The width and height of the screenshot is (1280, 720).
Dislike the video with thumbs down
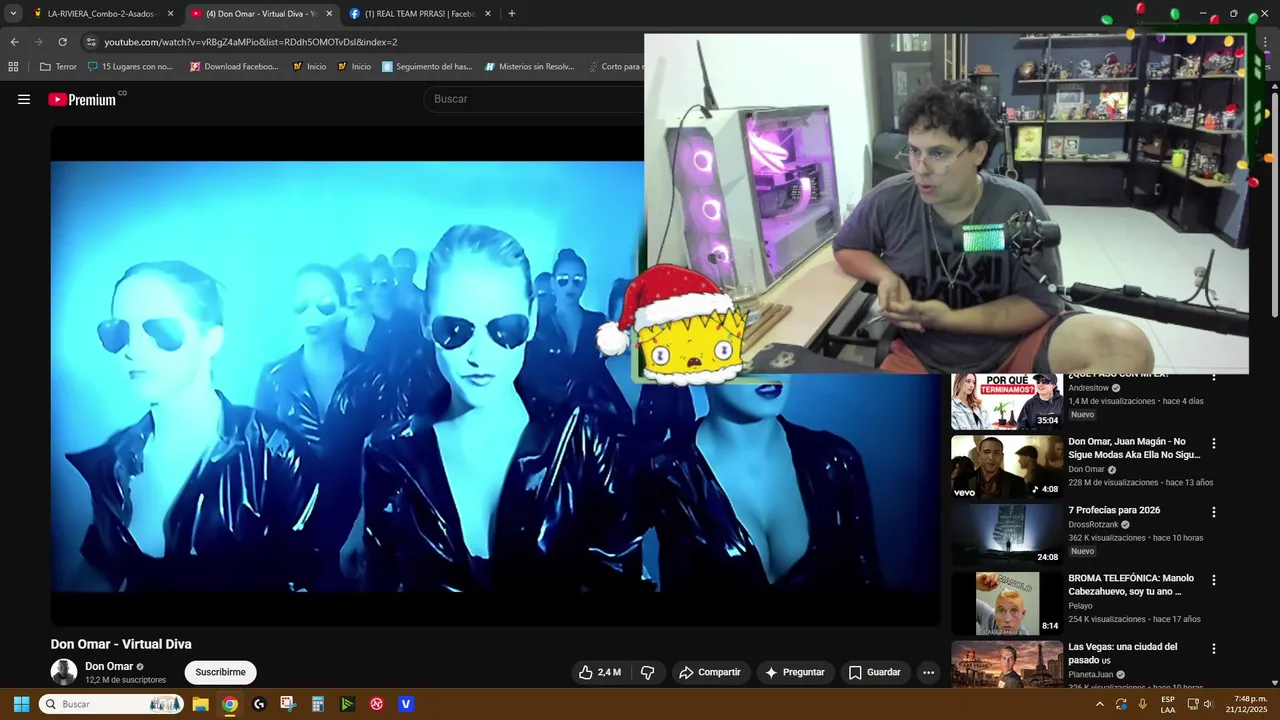pyautogui.click(x=647, y=672)
